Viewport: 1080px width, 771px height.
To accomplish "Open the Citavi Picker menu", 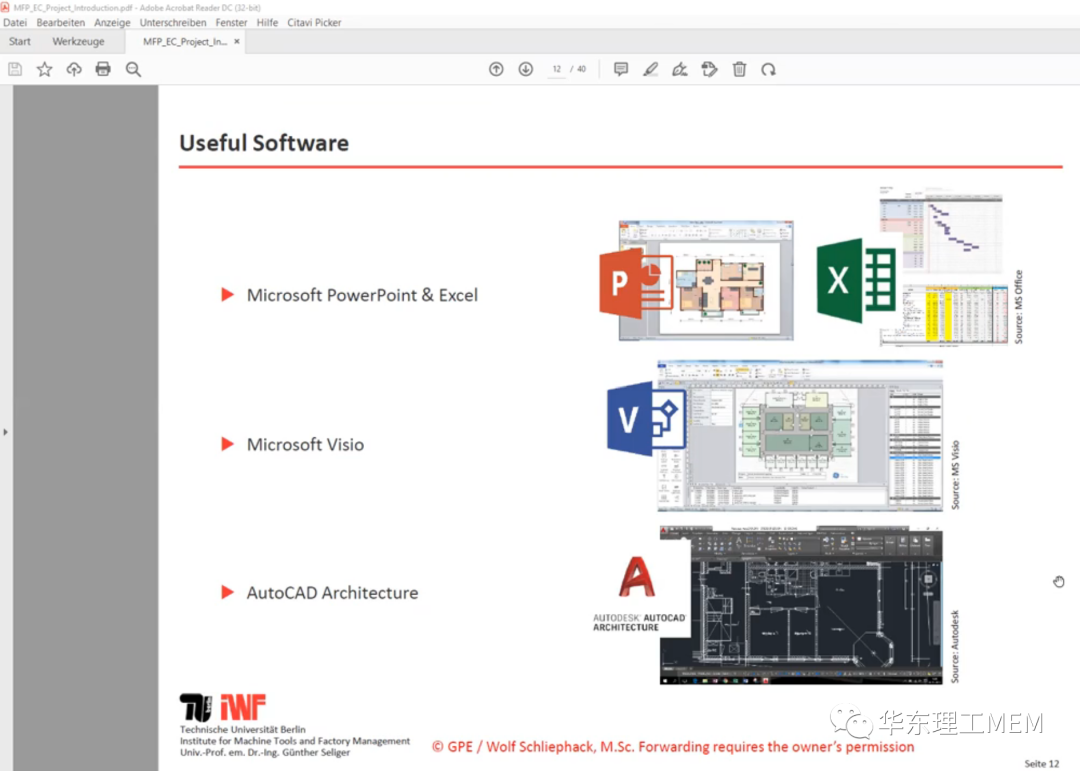I will coord(314,22).
